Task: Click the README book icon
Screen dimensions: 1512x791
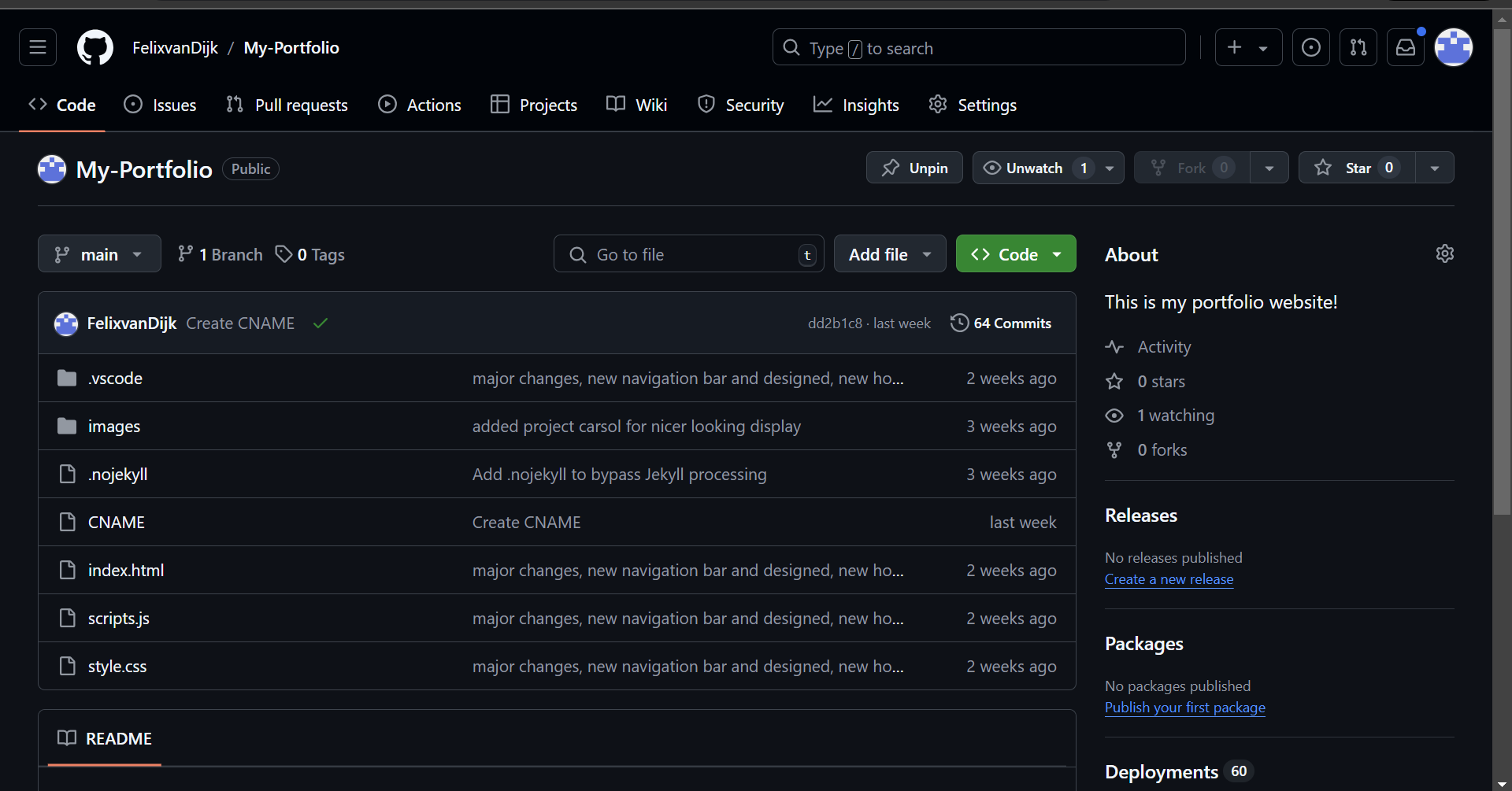Action: coord(67,737)
